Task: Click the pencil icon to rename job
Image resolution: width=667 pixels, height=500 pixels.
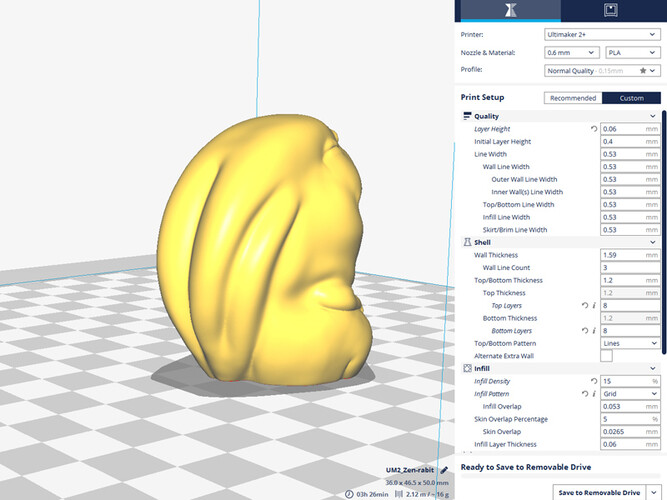Action: pyautogui.click(x=444, y=470)
